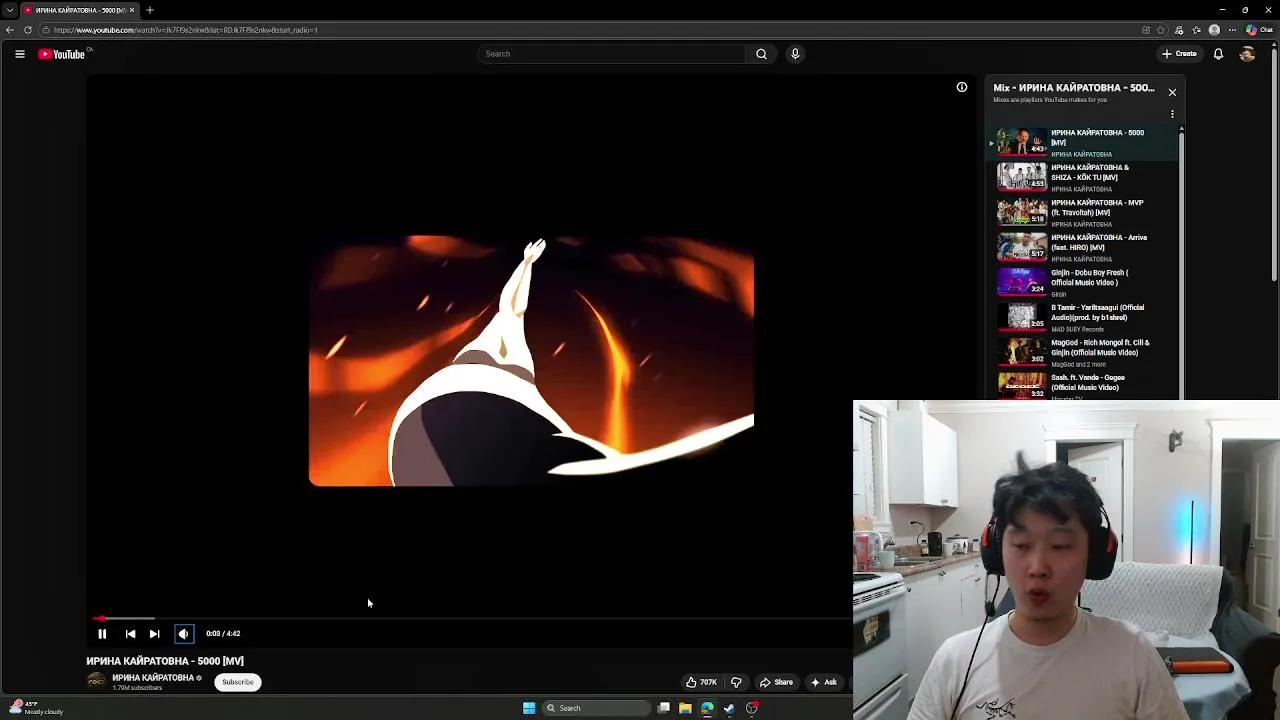1280x720 pixels.
Task: Open the Ask AI button
Action: coord(824,682)
